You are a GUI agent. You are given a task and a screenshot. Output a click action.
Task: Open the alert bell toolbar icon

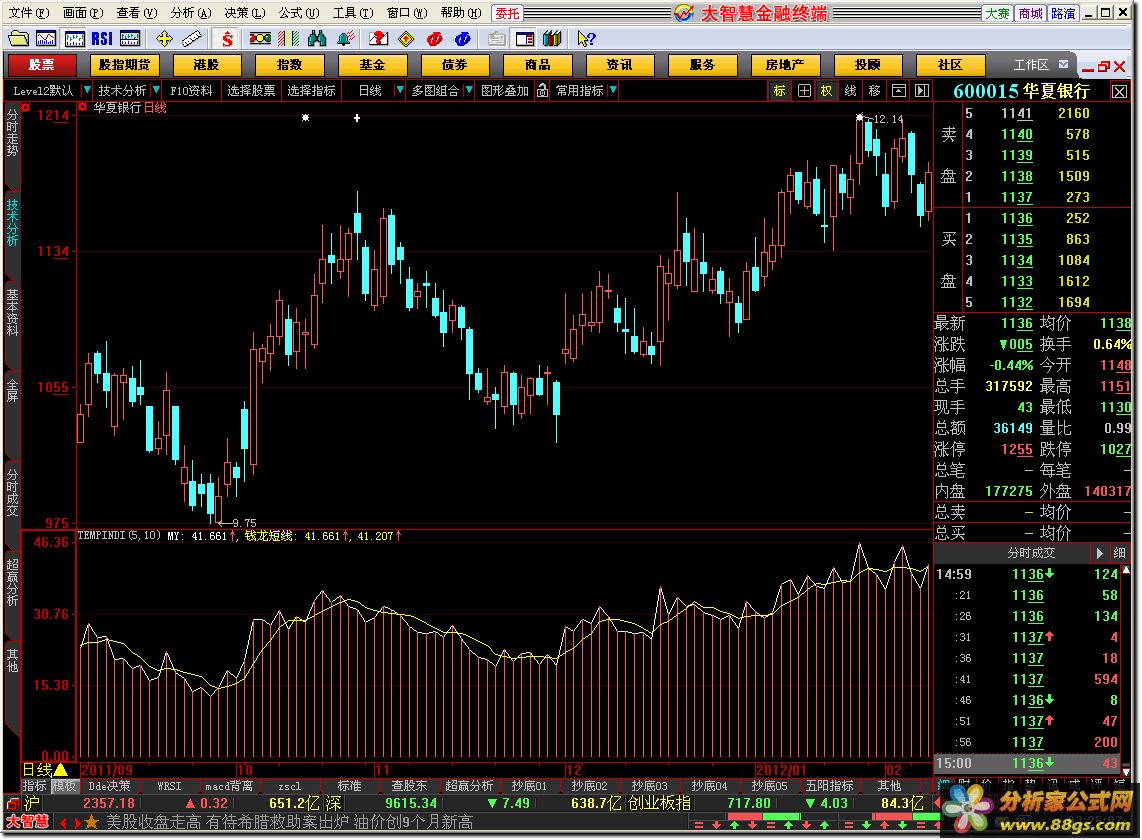[345, 39]
